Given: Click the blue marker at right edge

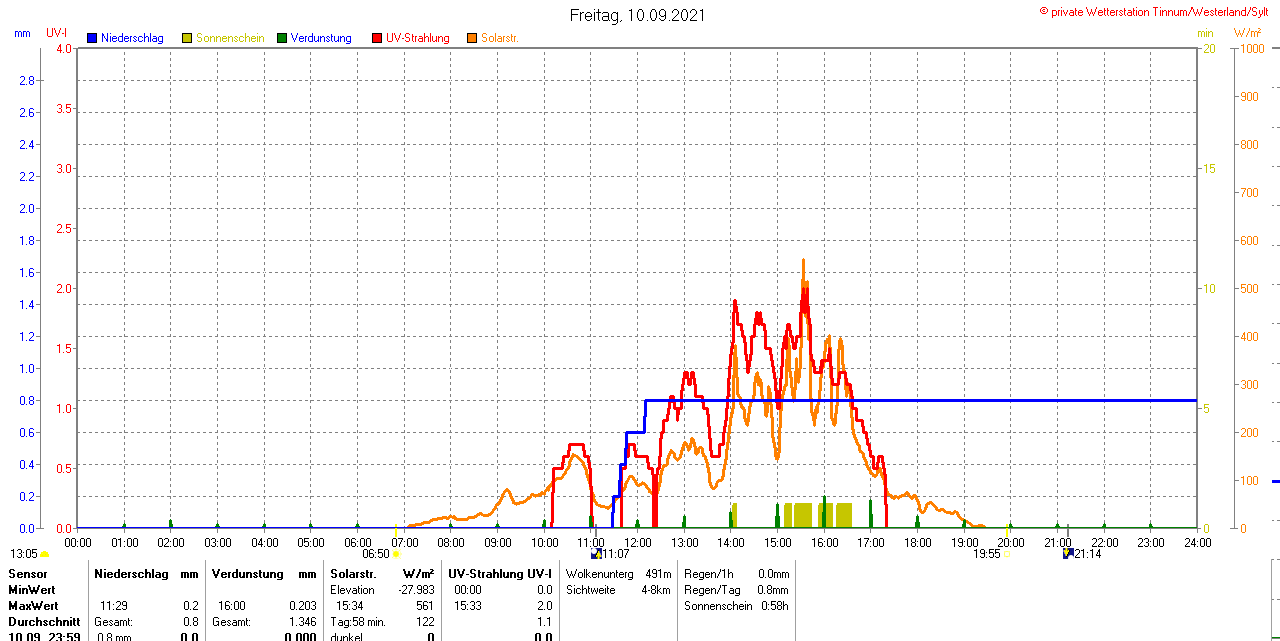Looking at the screenshot, I should [x=1275, y=481].
